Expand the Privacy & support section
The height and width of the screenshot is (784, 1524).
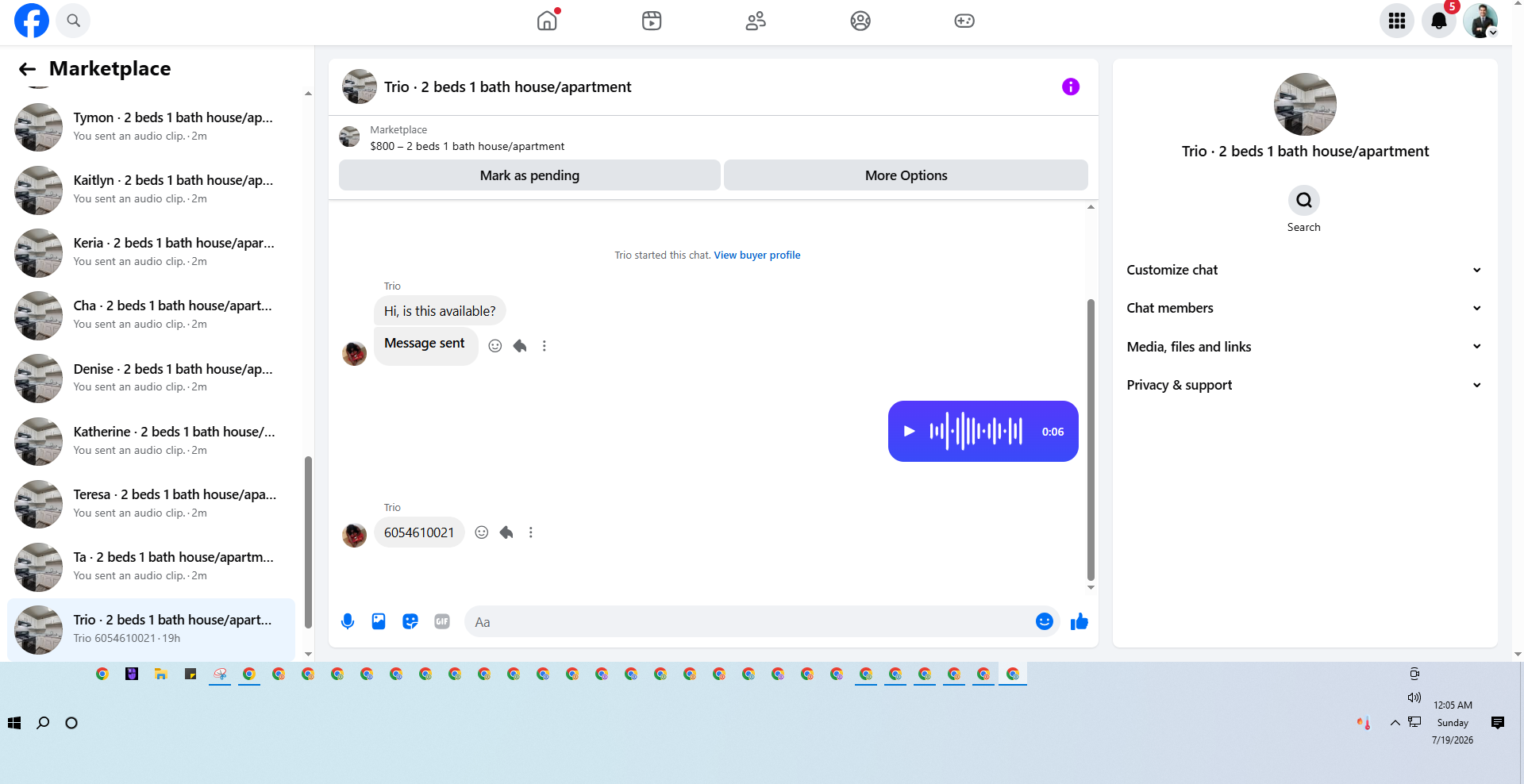(x=1304, y=385)
